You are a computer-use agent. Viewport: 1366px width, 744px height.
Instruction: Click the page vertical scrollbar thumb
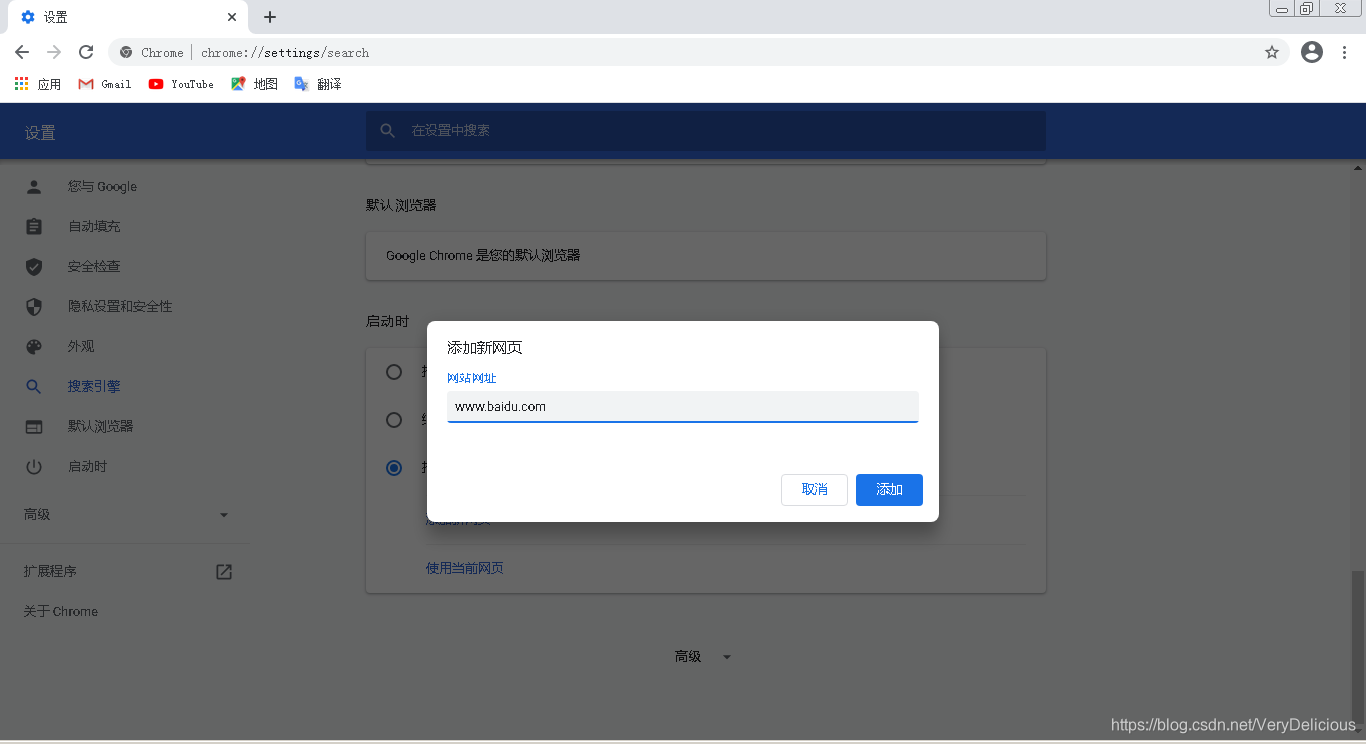tap(1357, 645)
